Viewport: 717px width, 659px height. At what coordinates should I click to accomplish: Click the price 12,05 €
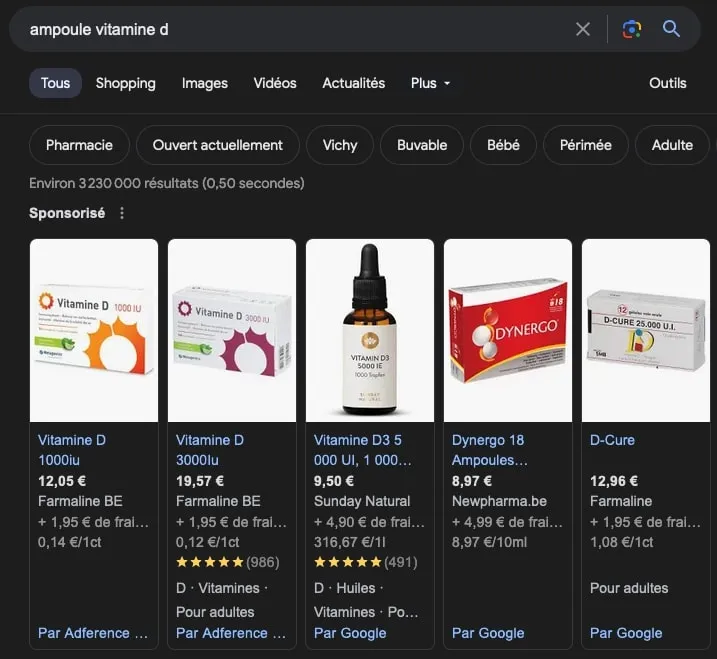coord(62,481)
